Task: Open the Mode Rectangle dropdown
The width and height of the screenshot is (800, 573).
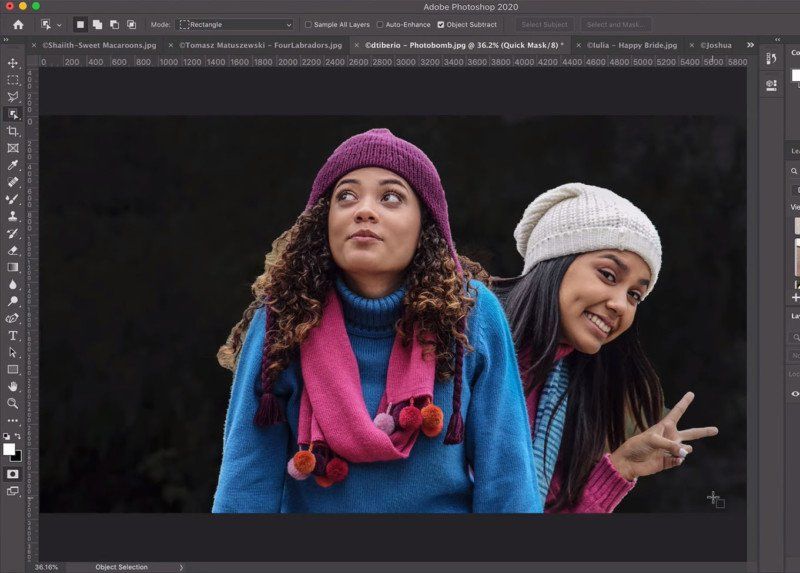Action: 235,24
